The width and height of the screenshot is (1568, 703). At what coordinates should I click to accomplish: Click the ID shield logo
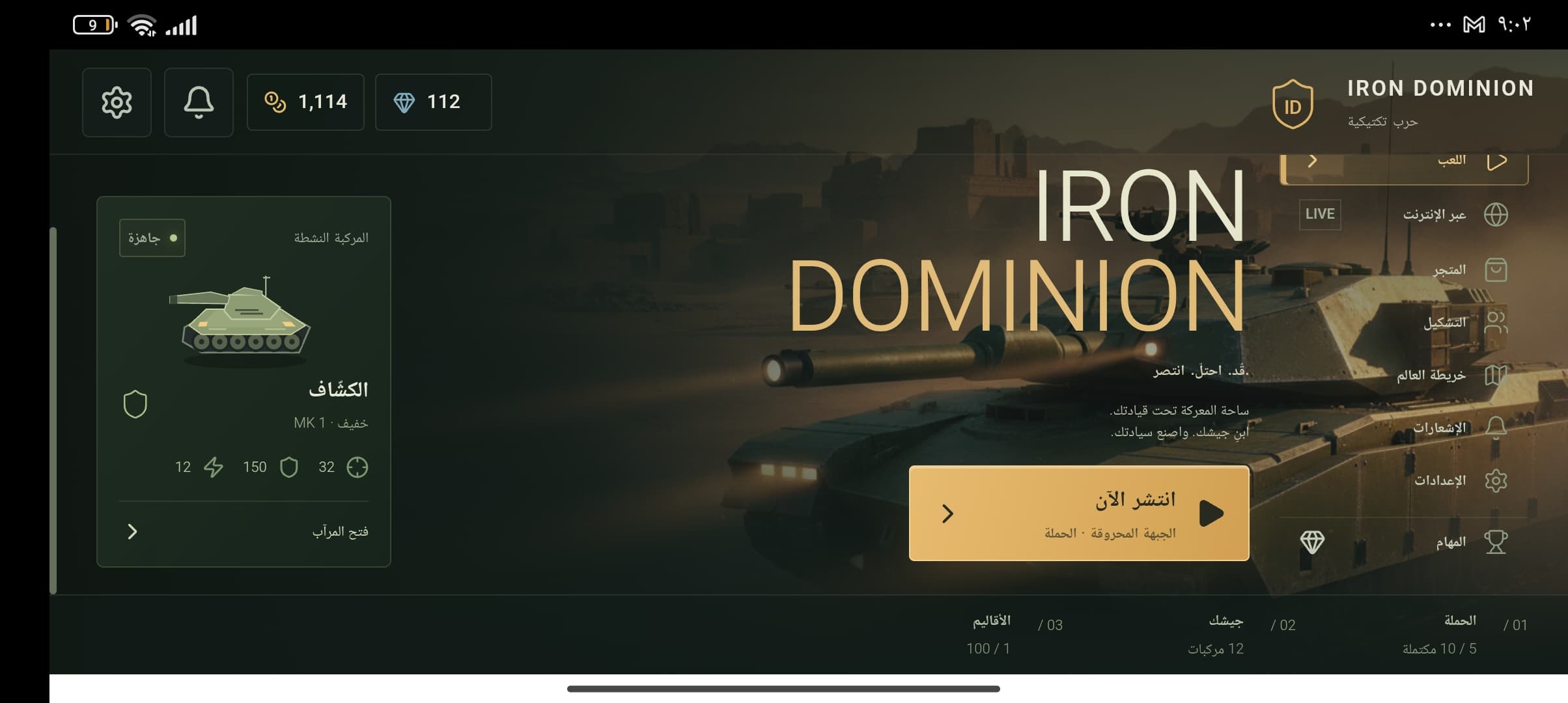tap(1293, 104)
